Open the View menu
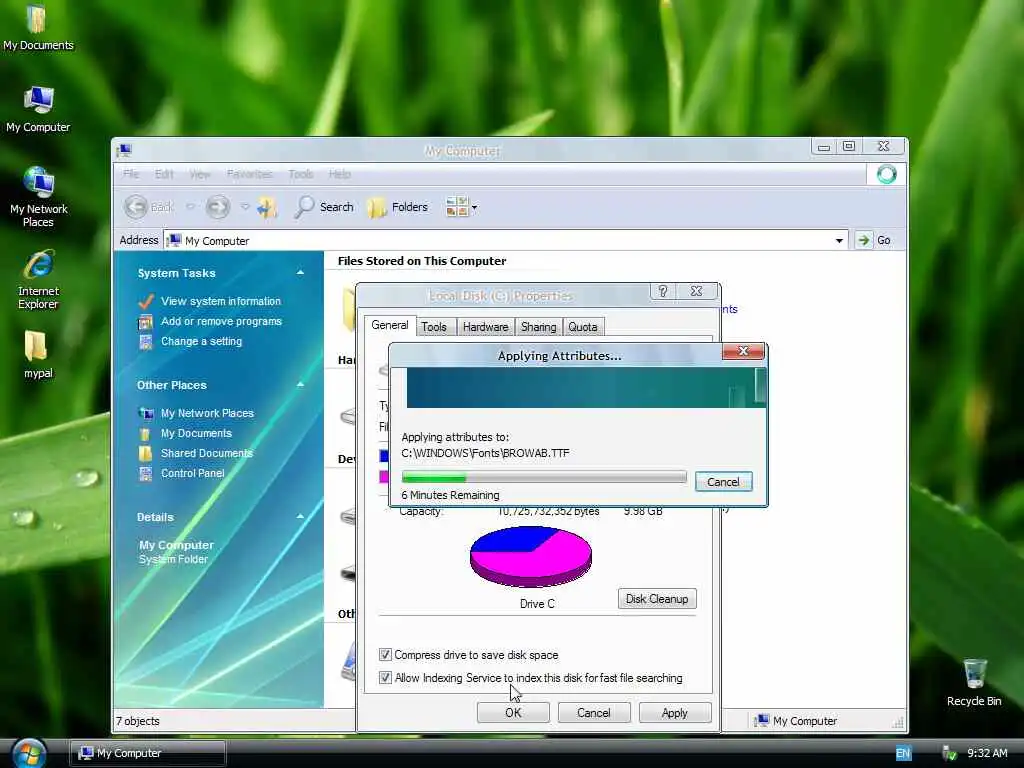 point(200,174)
